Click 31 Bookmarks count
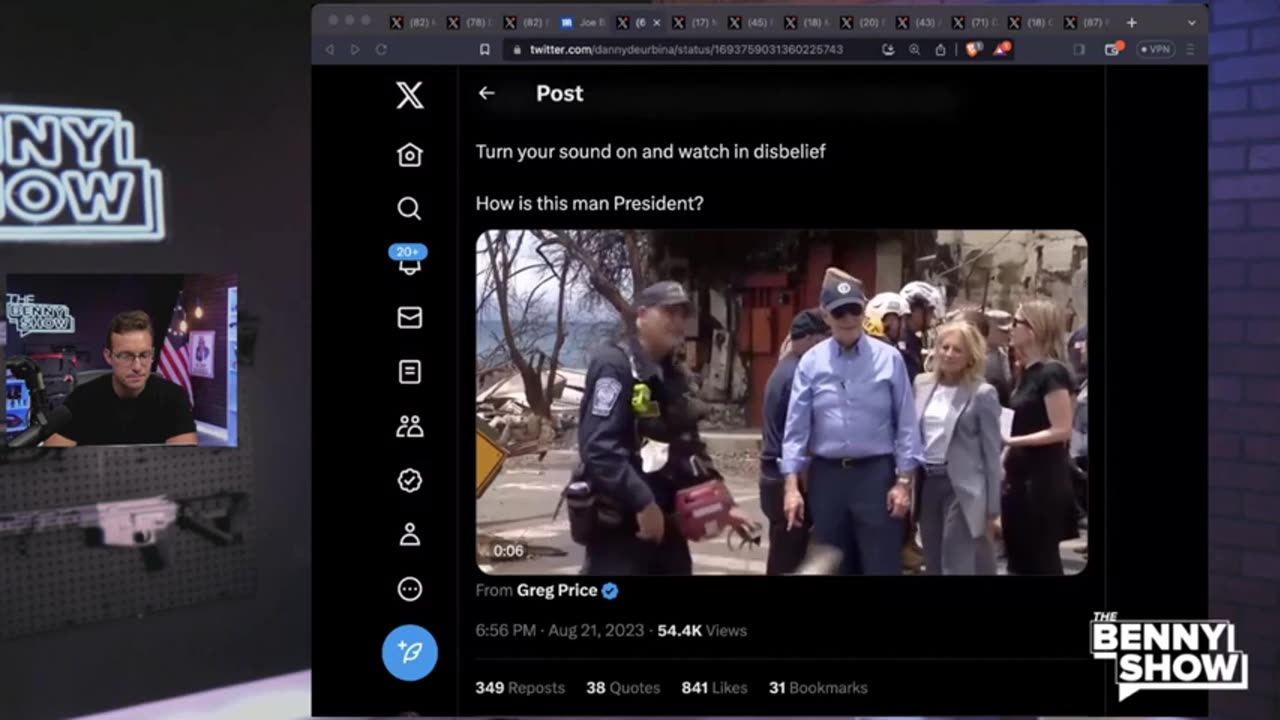Image resolution: width=1280 pixels, height=720 pixels. point(818,688)
